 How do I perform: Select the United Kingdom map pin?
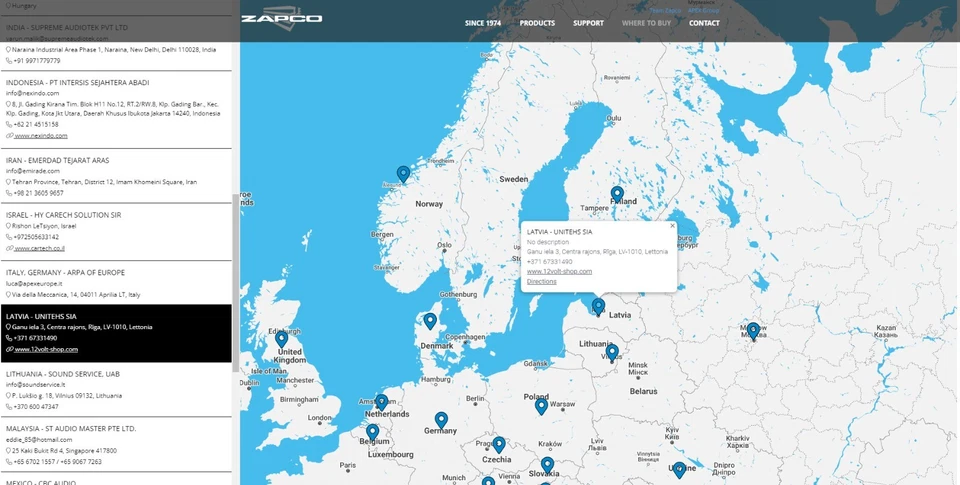coord(282,340)
